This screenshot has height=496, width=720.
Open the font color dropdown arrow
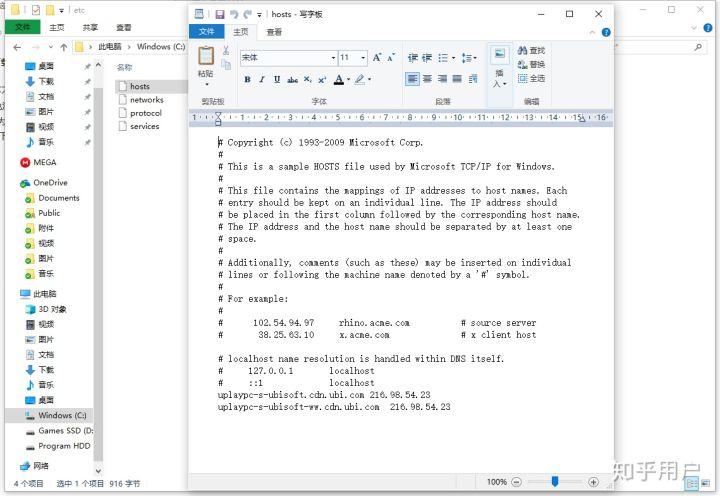(349, 79)
